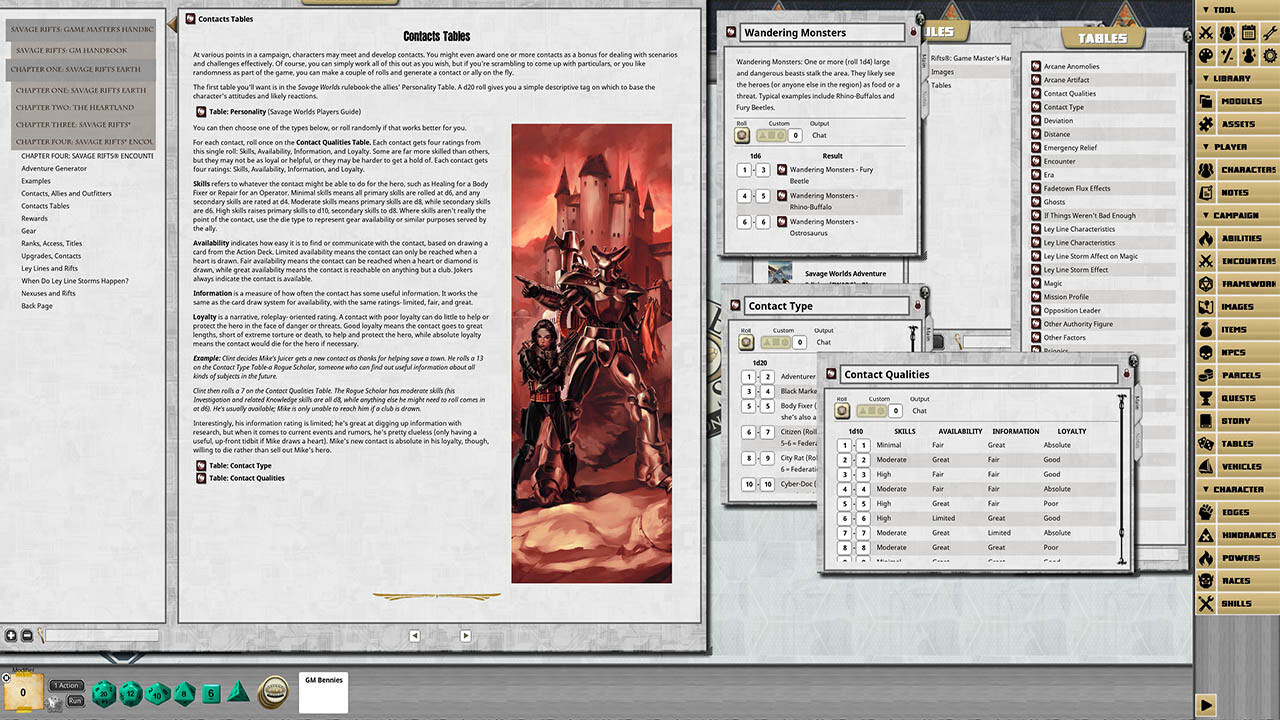
Task: Expand the Chapter Two: The Heartland entry
Action: coord(75,107)
